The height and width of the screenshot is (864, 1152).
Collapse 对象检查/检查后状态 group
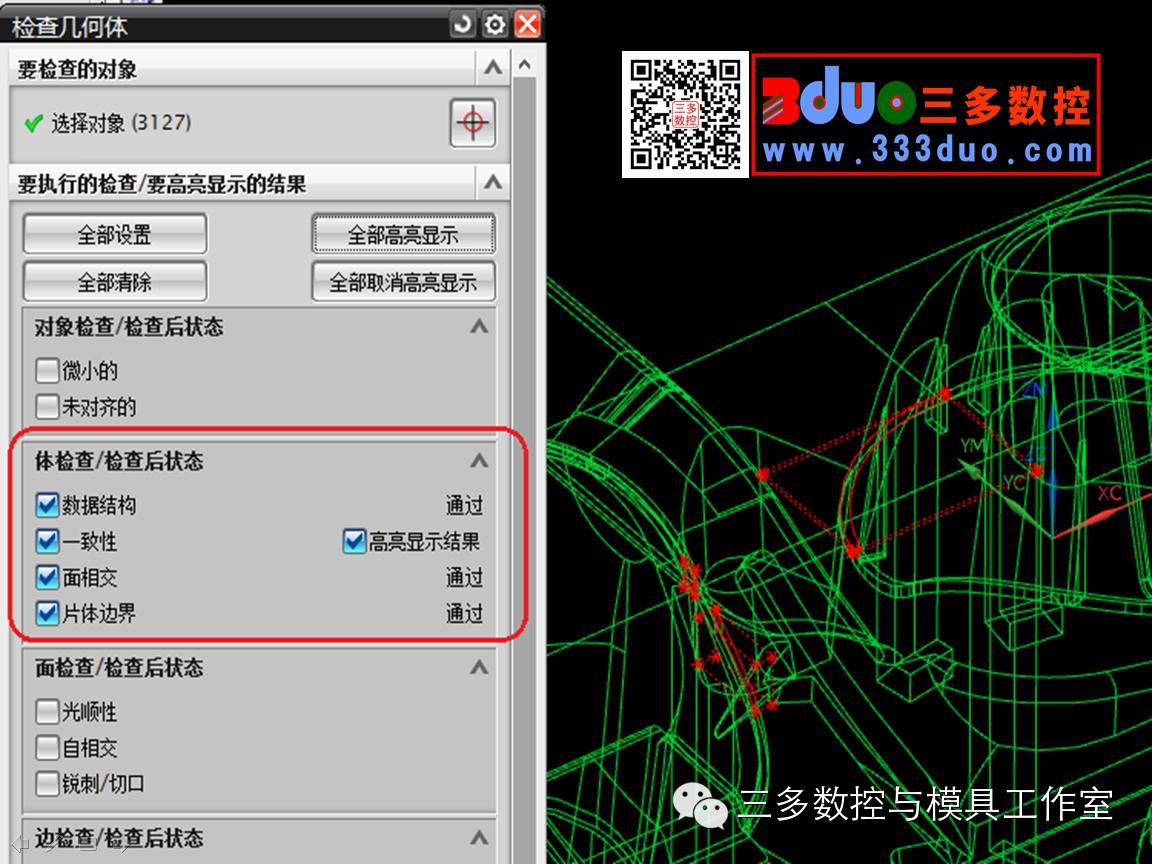tap(479, 326)
